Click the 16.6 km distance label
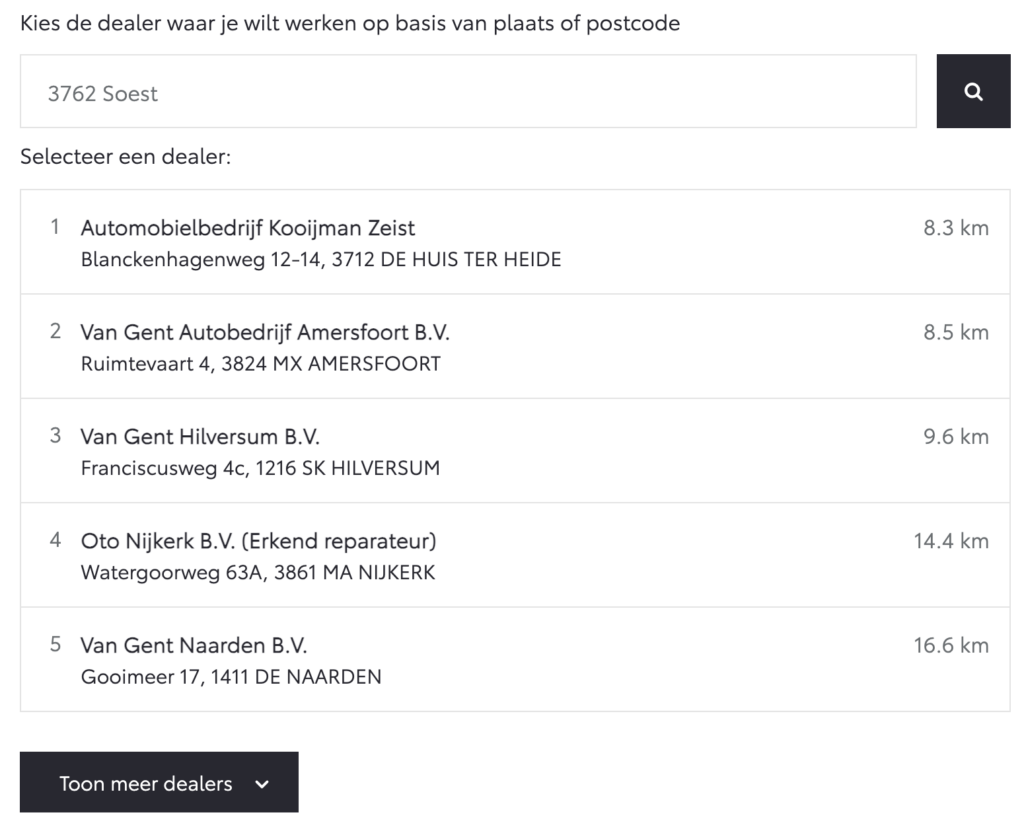Image resolution: width=1024 pixels, height=827 pixels. pyautogui.click(x=951, y=646)
